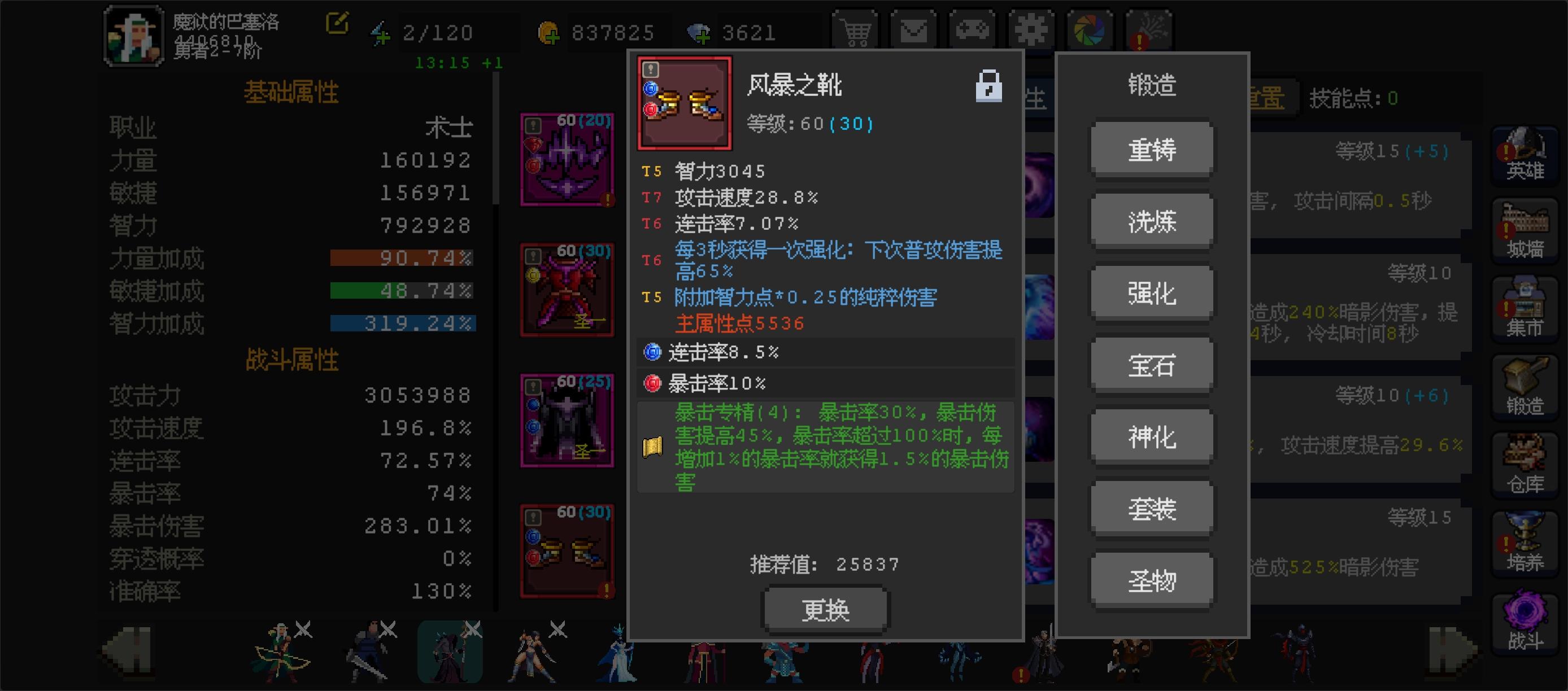
Task: Open the settings gear icon
Action: (x=1030, y=29)
